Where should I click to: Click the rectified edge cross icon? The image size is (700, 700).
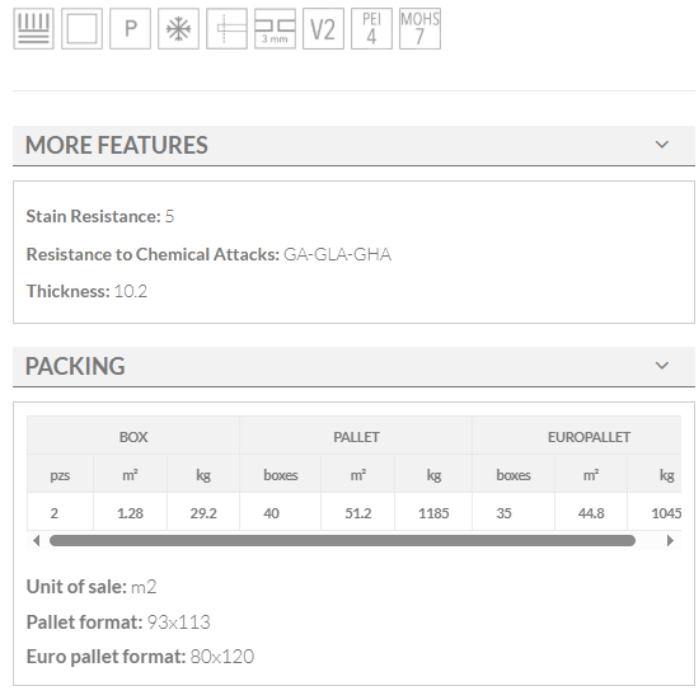click(x=226, y=29)
